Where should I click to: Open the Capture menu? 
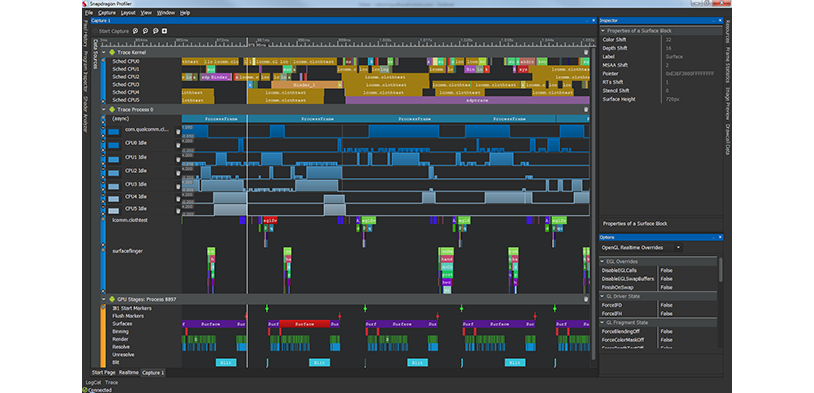tap(107, 12)
